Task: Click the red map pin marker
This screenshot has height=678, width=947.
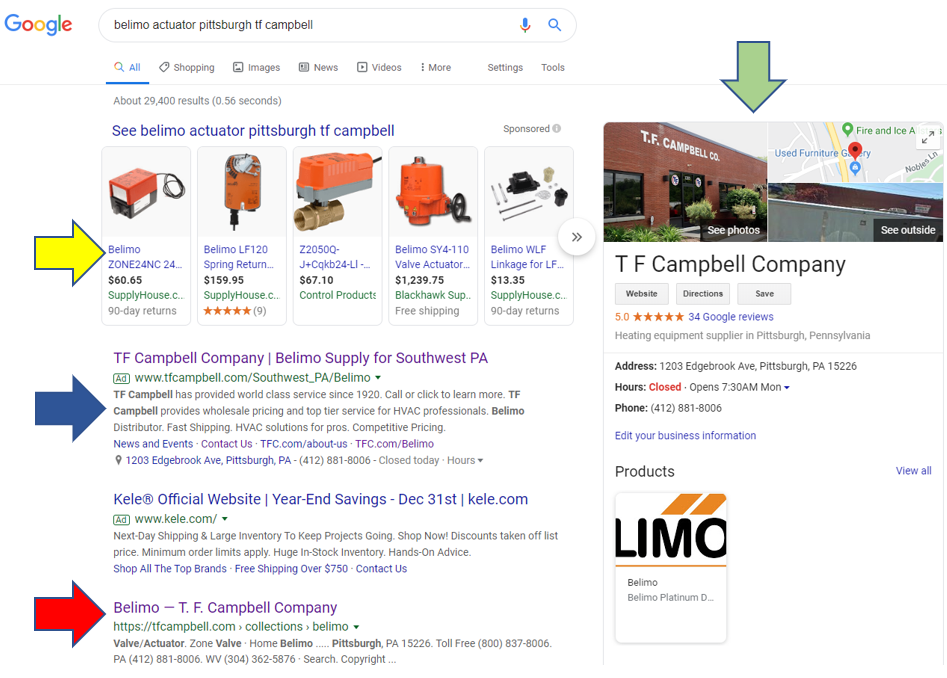Action: tap(855, 151)
